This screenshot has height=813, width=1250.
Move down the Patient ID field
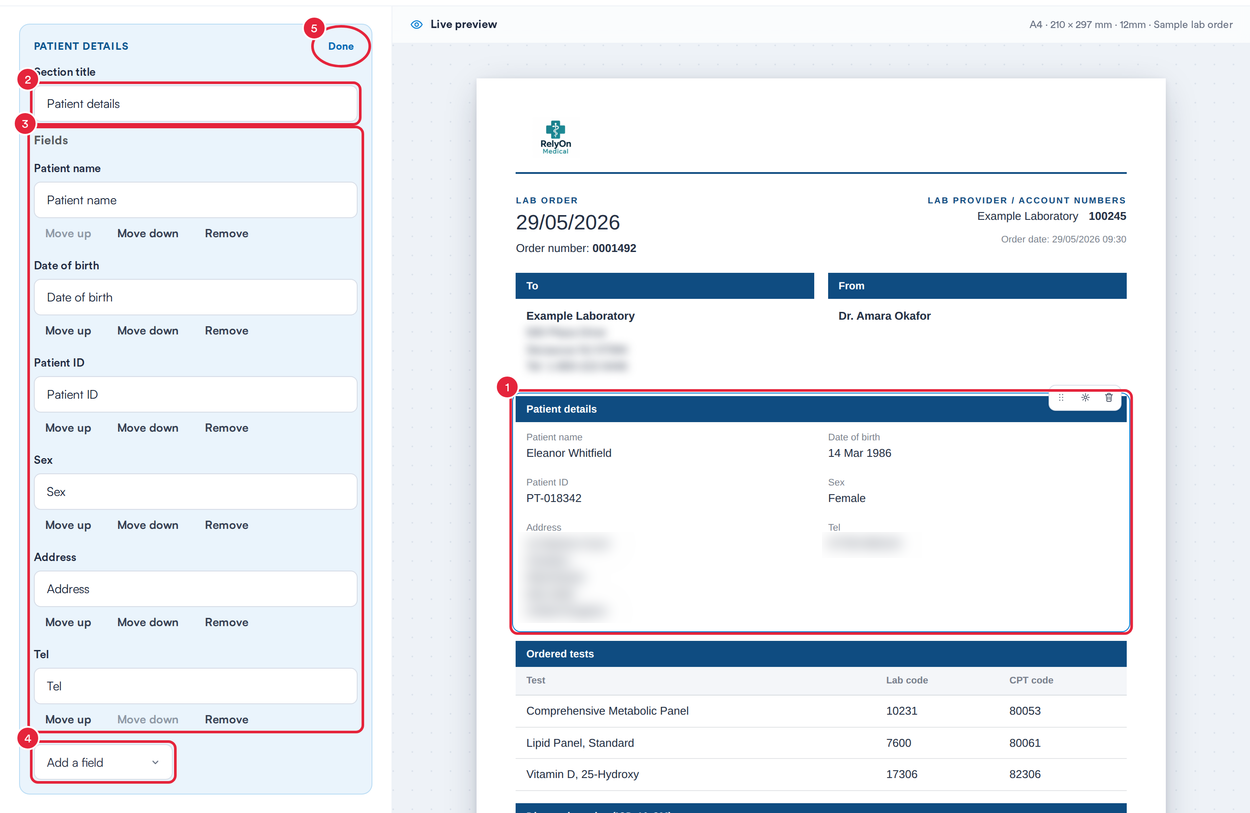148,427
